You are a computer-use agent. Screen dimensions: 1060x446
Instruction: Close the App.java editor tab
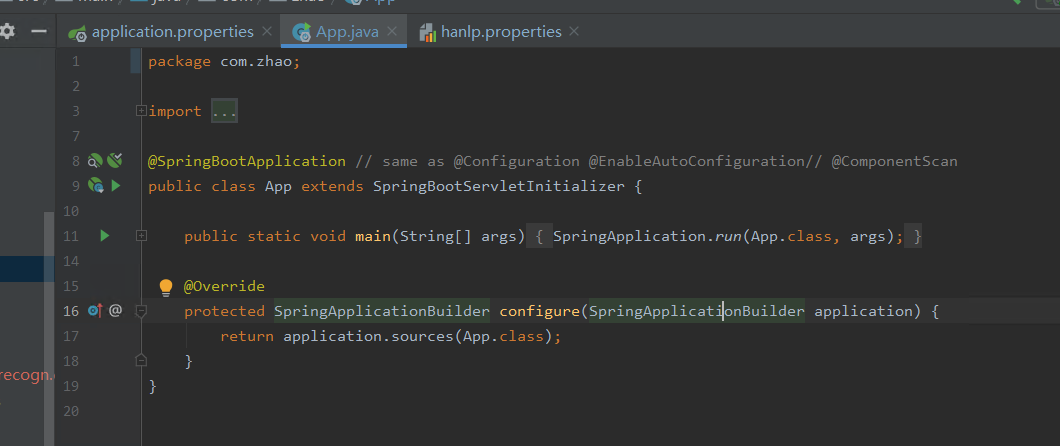click(393, 32)
